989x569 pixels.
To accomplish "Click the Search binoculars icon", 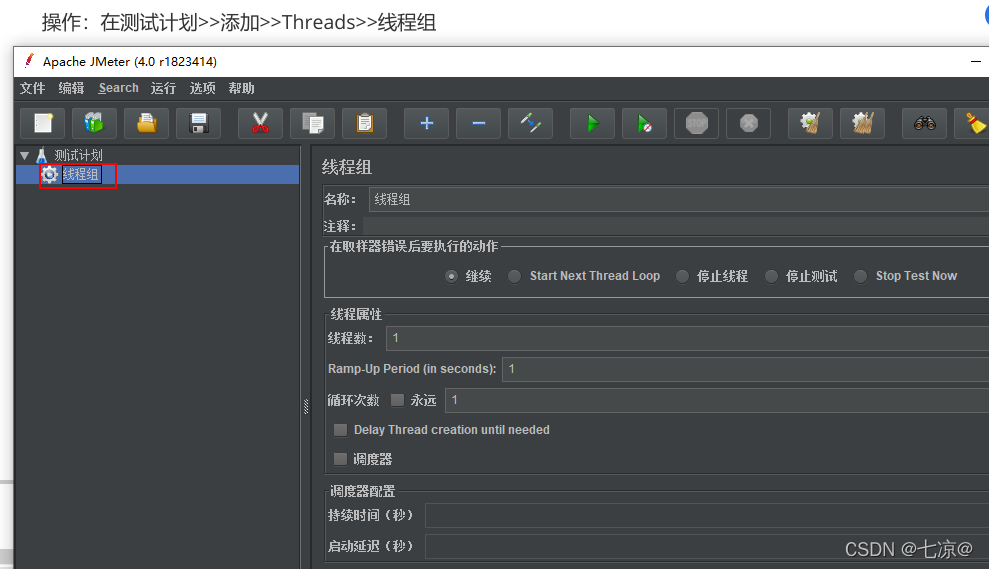I will pyautogui.click(x=924, y=123).
